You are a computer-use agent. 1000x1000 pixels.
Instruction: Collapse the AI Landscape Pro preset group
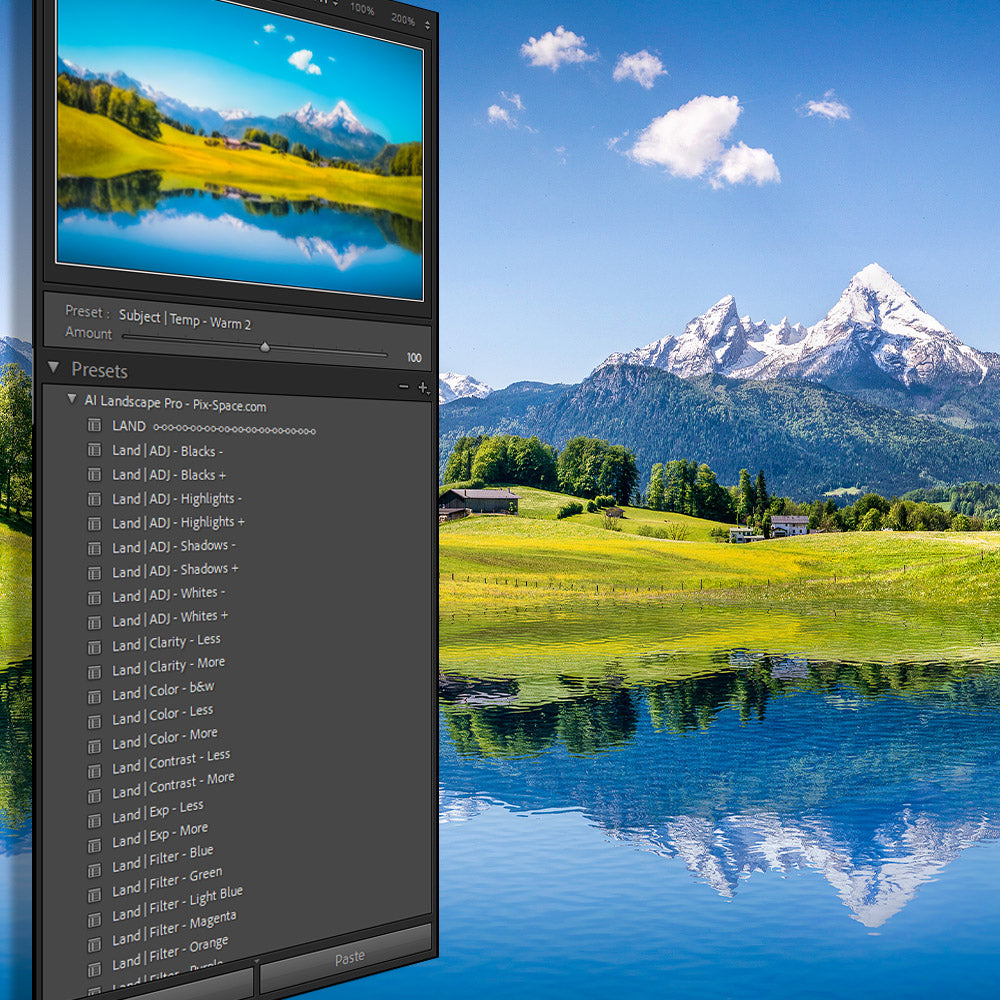[71, 399]
